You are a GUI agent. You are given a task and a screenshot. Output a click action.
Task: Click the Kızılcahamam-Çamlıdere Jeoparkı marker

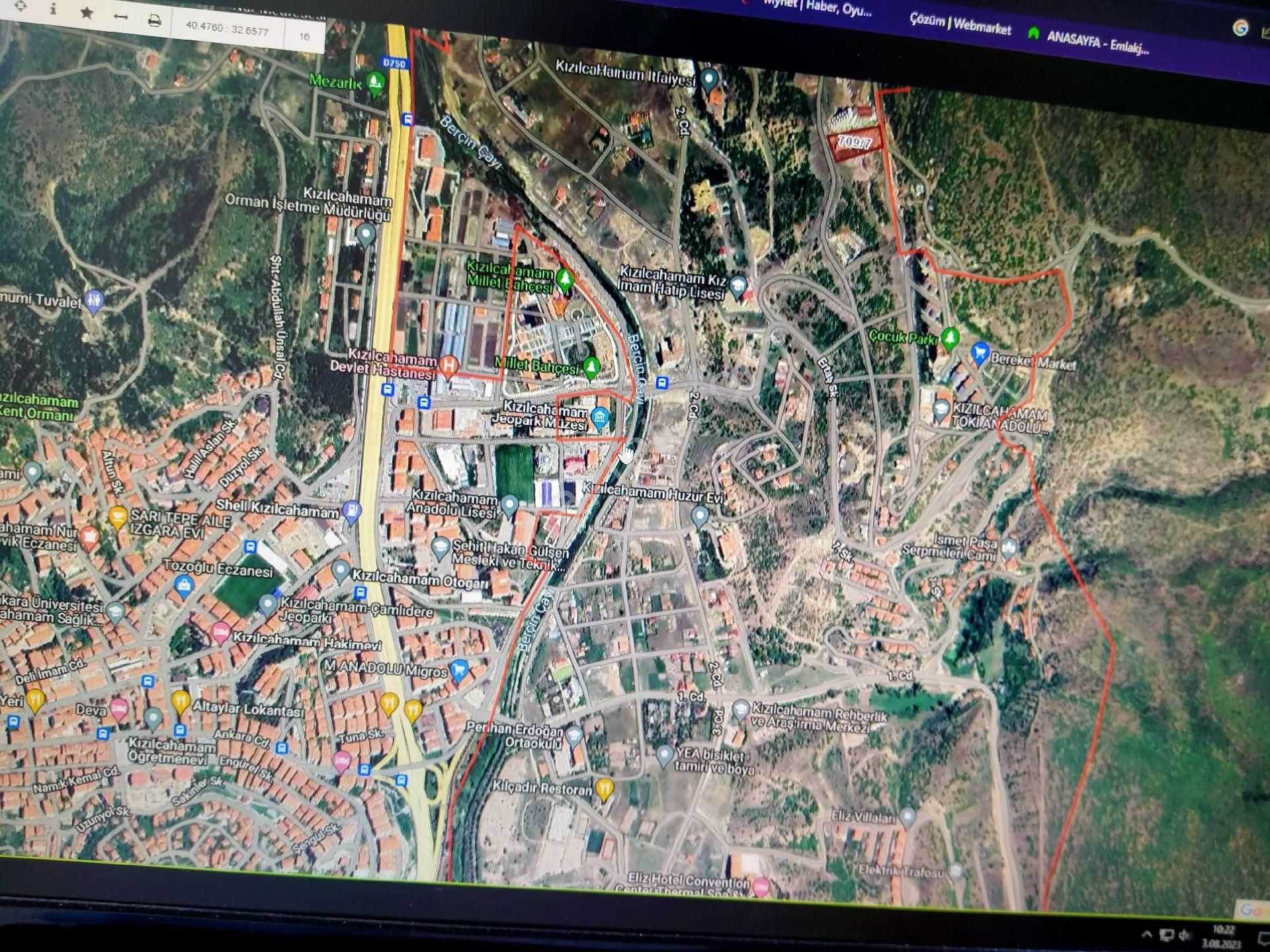[x=267, y=604]
